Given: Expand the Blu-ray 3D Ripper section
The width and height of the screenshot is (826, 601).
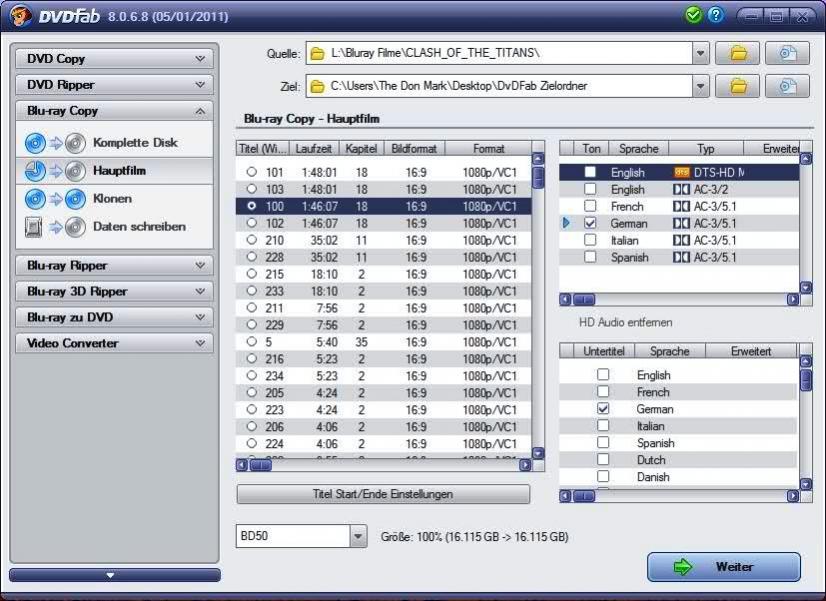Looking at the screenshot, I should [x=114, y=291].
